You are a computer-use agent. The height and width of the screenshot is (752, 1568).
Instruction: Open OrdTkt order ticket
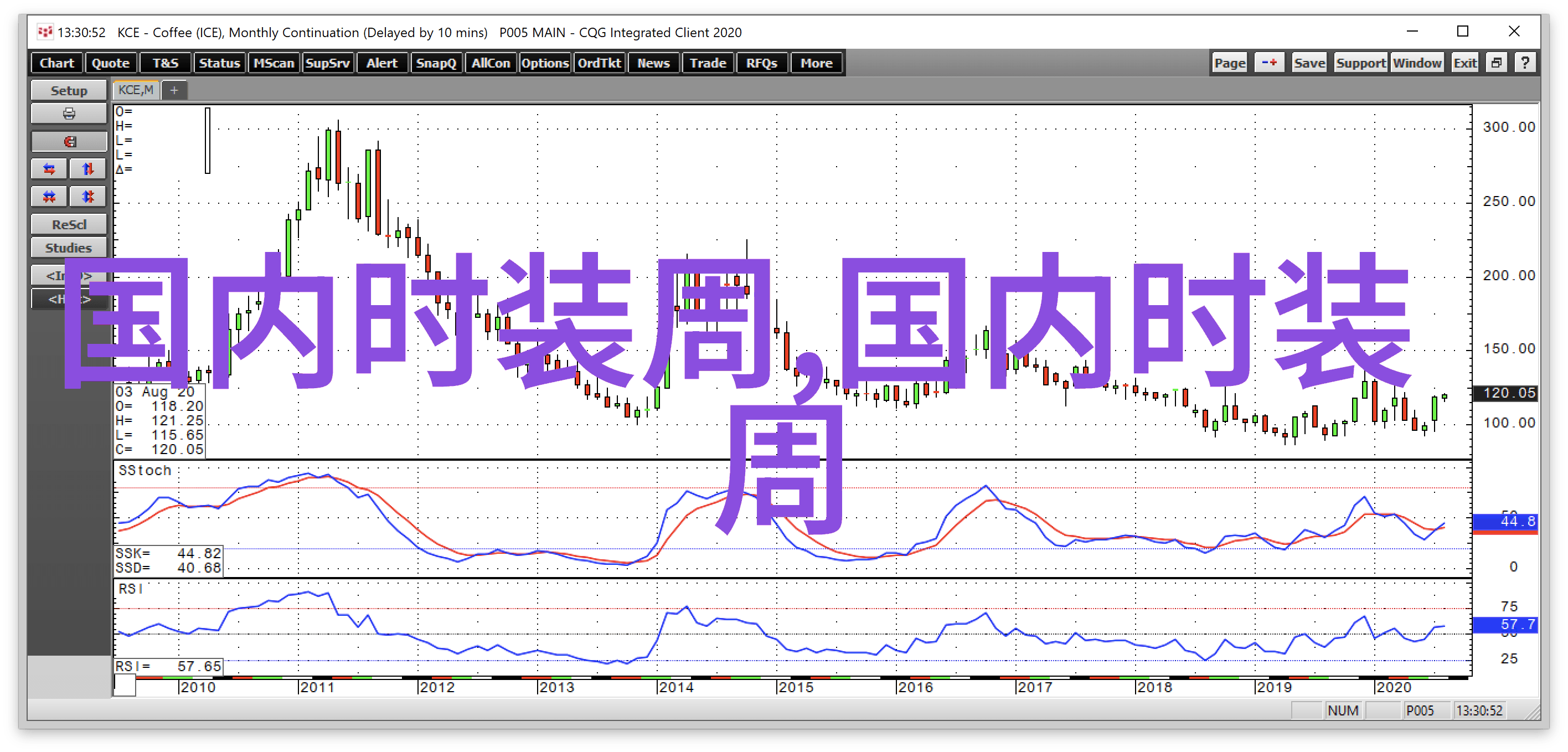(599, 63)
